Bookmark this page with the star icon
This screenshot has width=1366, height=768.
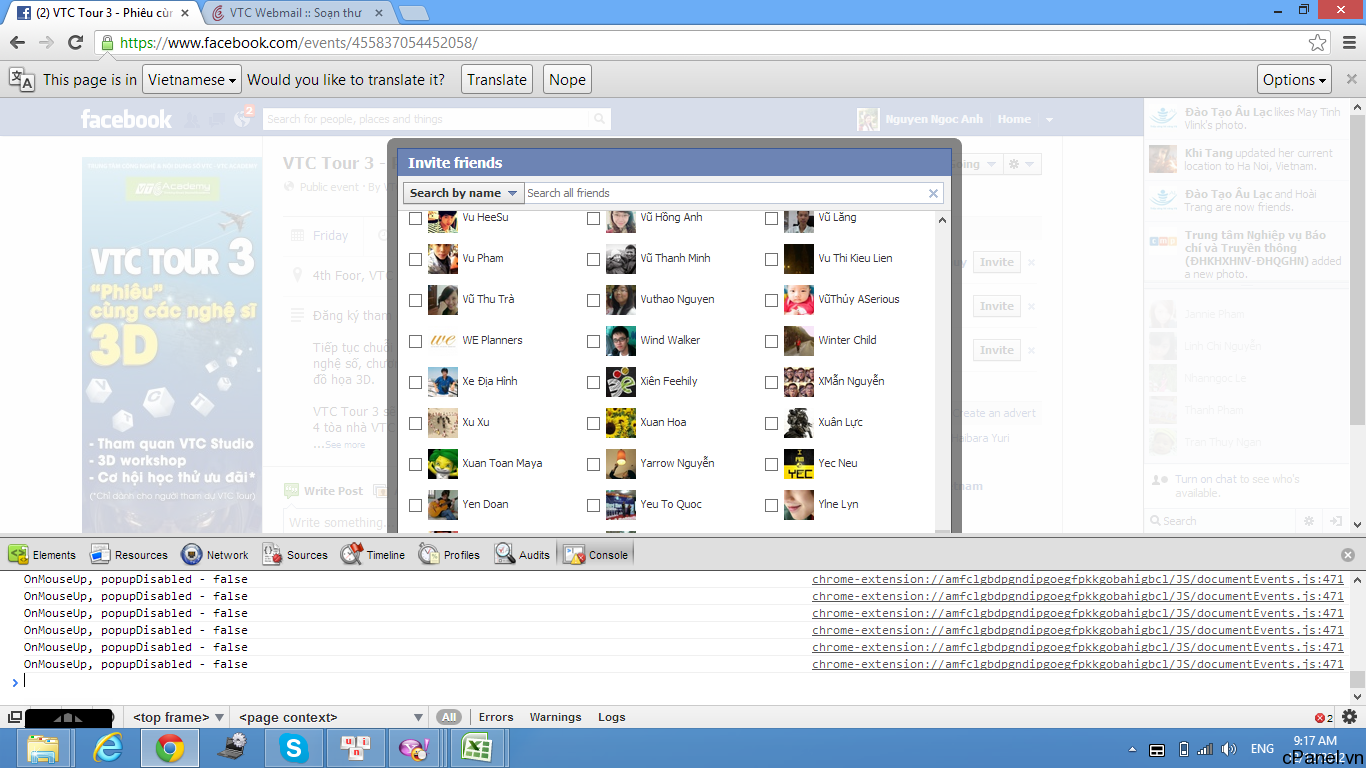point(1317,42)
